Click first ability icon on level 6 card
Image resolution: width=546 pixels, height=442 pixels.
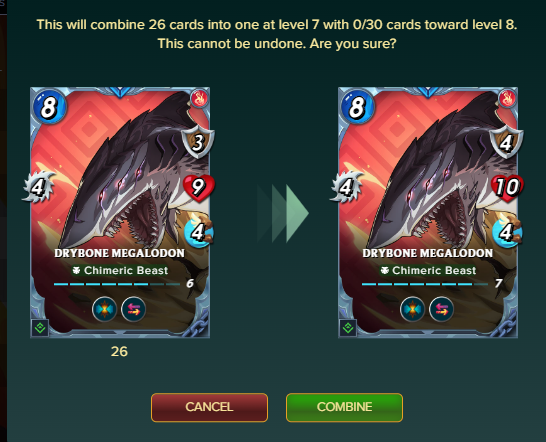[104, 309]
